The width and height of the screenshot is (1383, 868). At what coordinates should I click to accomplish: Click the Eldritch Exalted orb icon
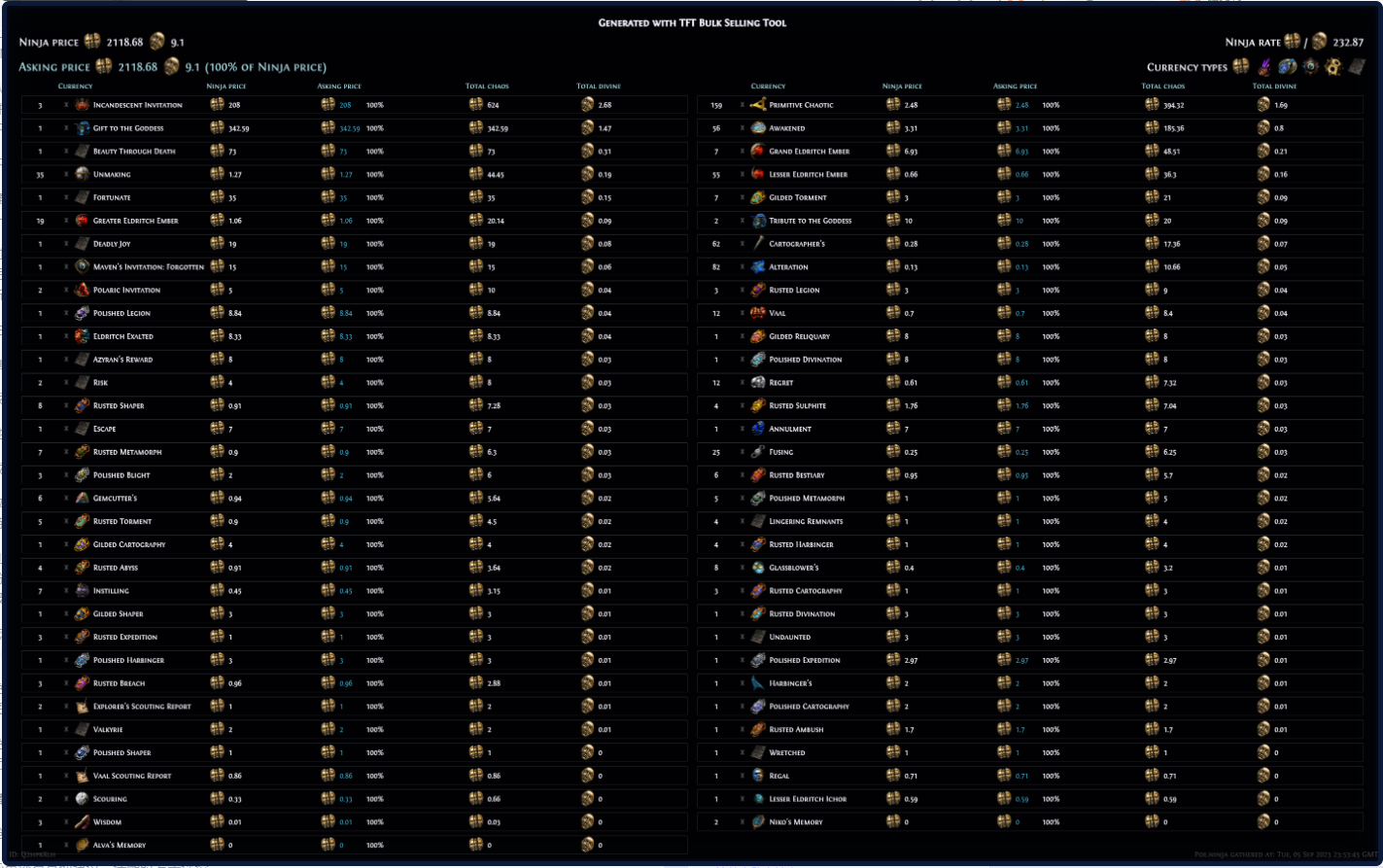point(83,336)
